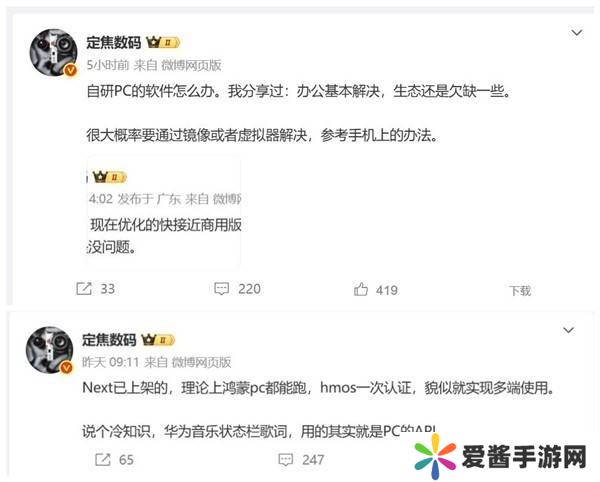Image resolution: width=600 pixels, height=482 pixels.
Task: Click the 爱酱手游网 watermark logo
Action: [501, 457]
